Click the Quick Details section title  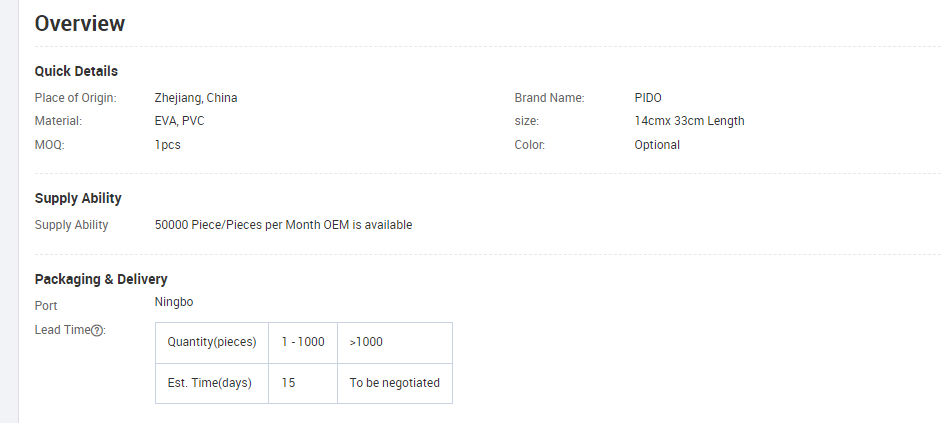click(x=76, y=71)
